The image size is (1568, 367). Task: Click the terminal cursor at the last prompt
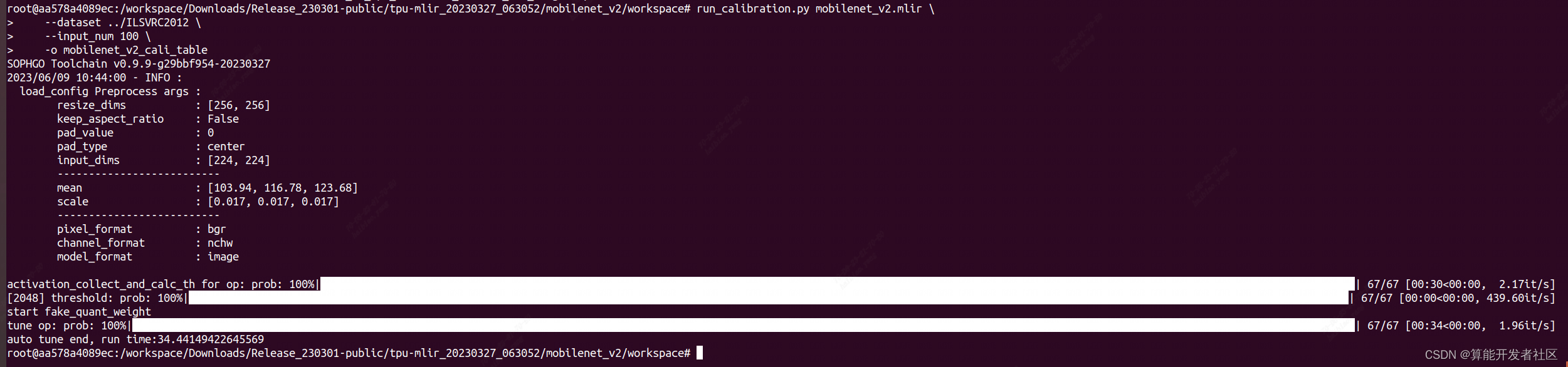coord(700,353)
